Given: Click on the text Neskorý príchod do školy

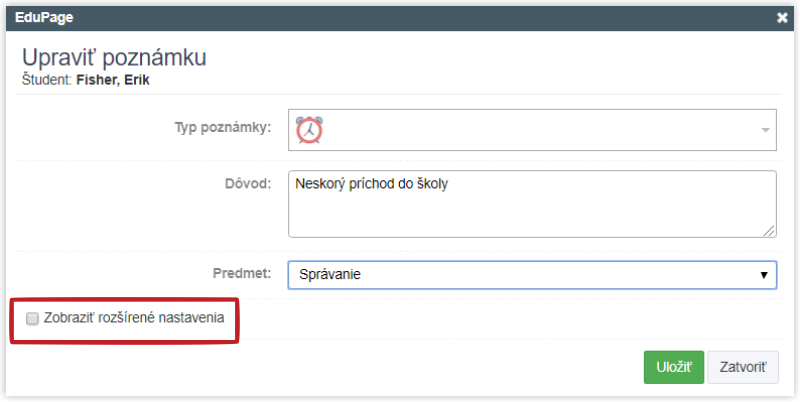Looking at the screenshot, I should click(x=371, y=184).
